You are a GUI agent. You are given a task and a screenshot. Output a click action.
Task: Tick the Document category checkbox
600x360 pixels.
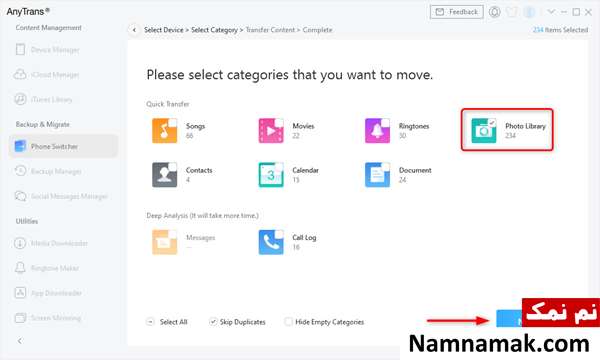pyautogui.click(x=386, y=167)
